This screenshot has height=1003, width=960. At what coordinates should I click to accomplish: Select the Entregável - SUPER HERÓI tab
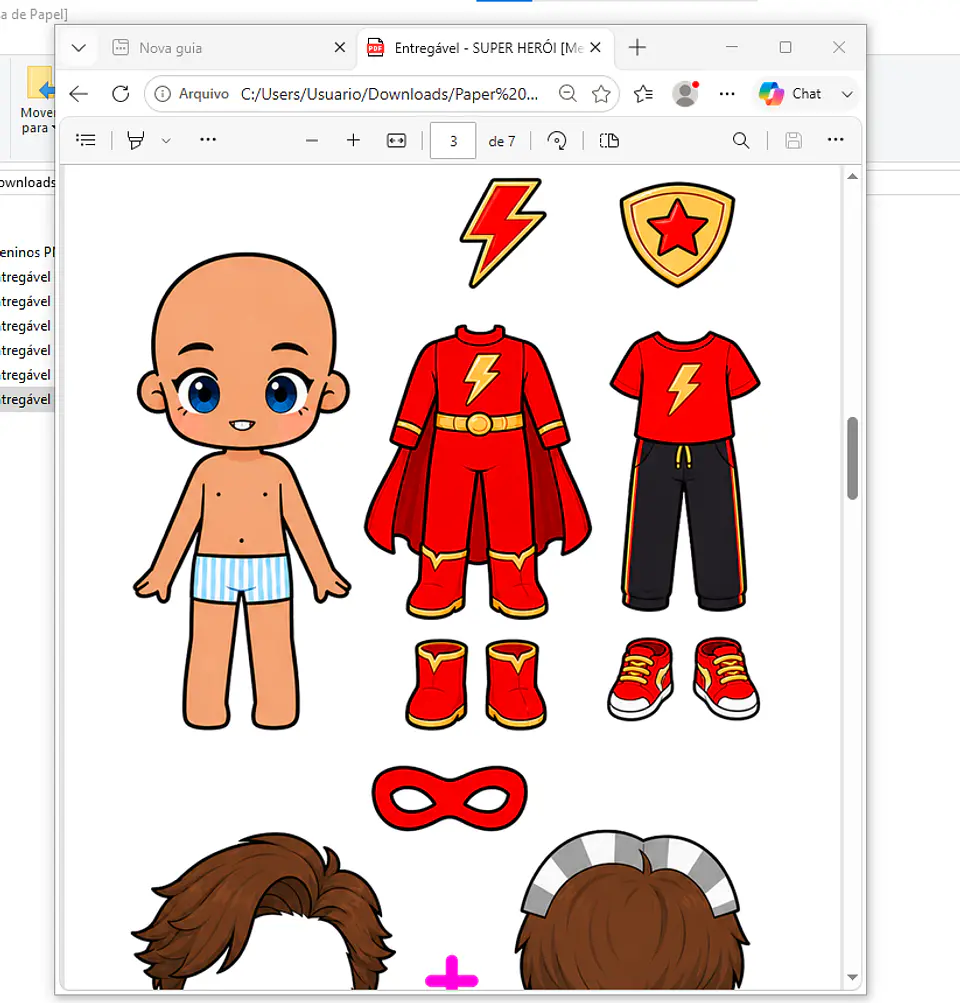point(485,48)
